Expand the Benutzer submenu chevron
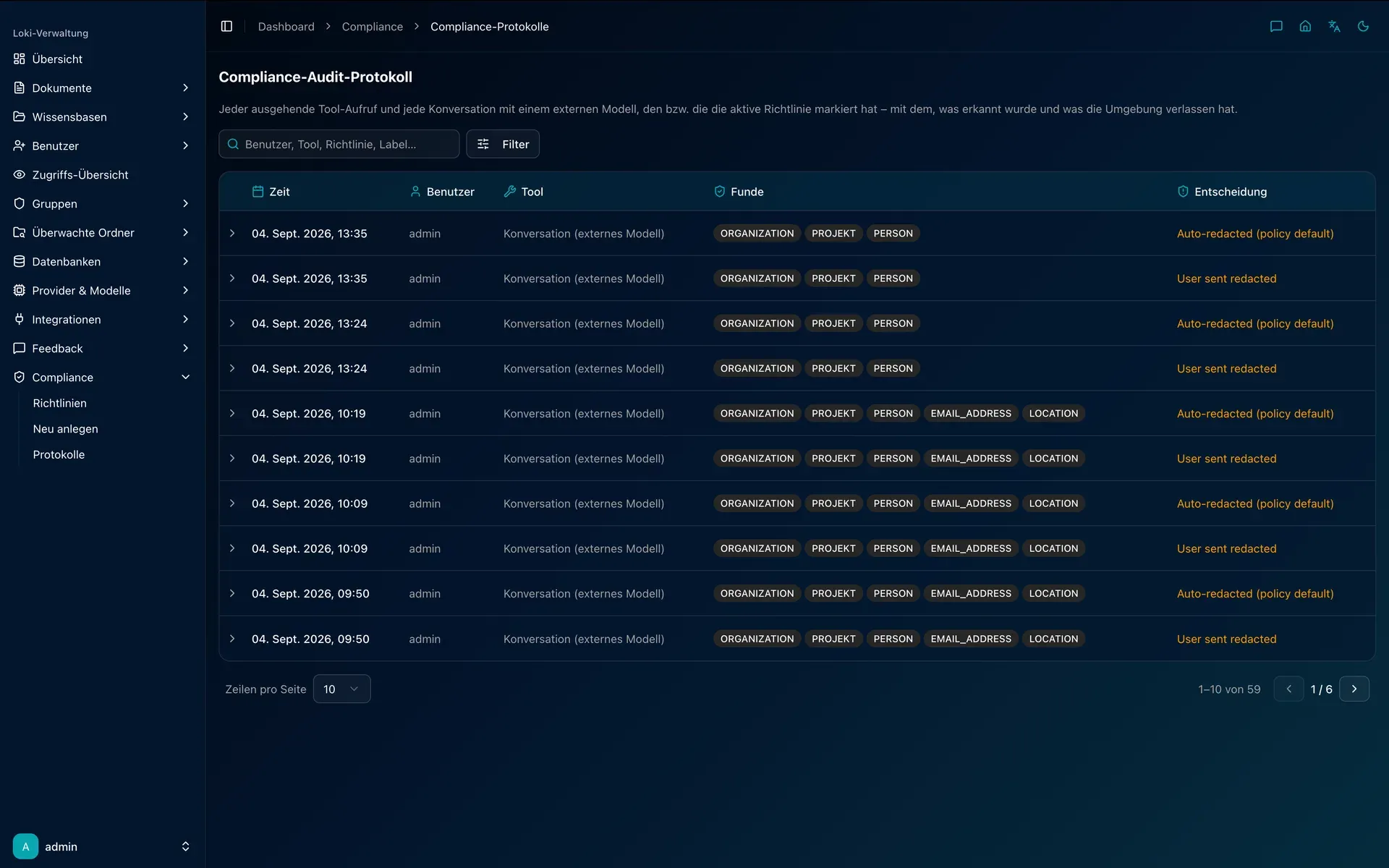This screenshot has width=1389, height=868. point(185,145)
